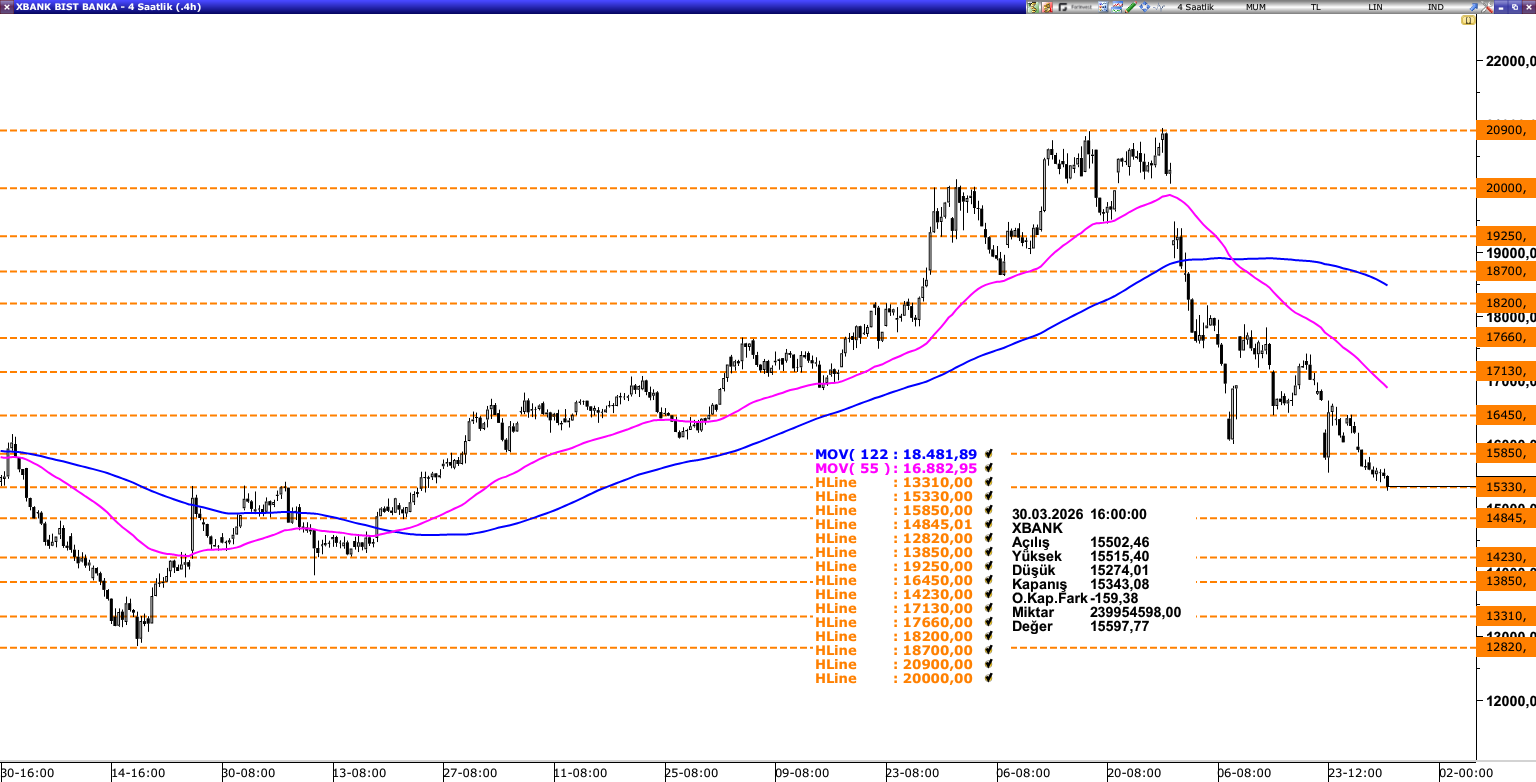
Task: Click the 12000,0 price axis tick
Action: (1510, 700)
